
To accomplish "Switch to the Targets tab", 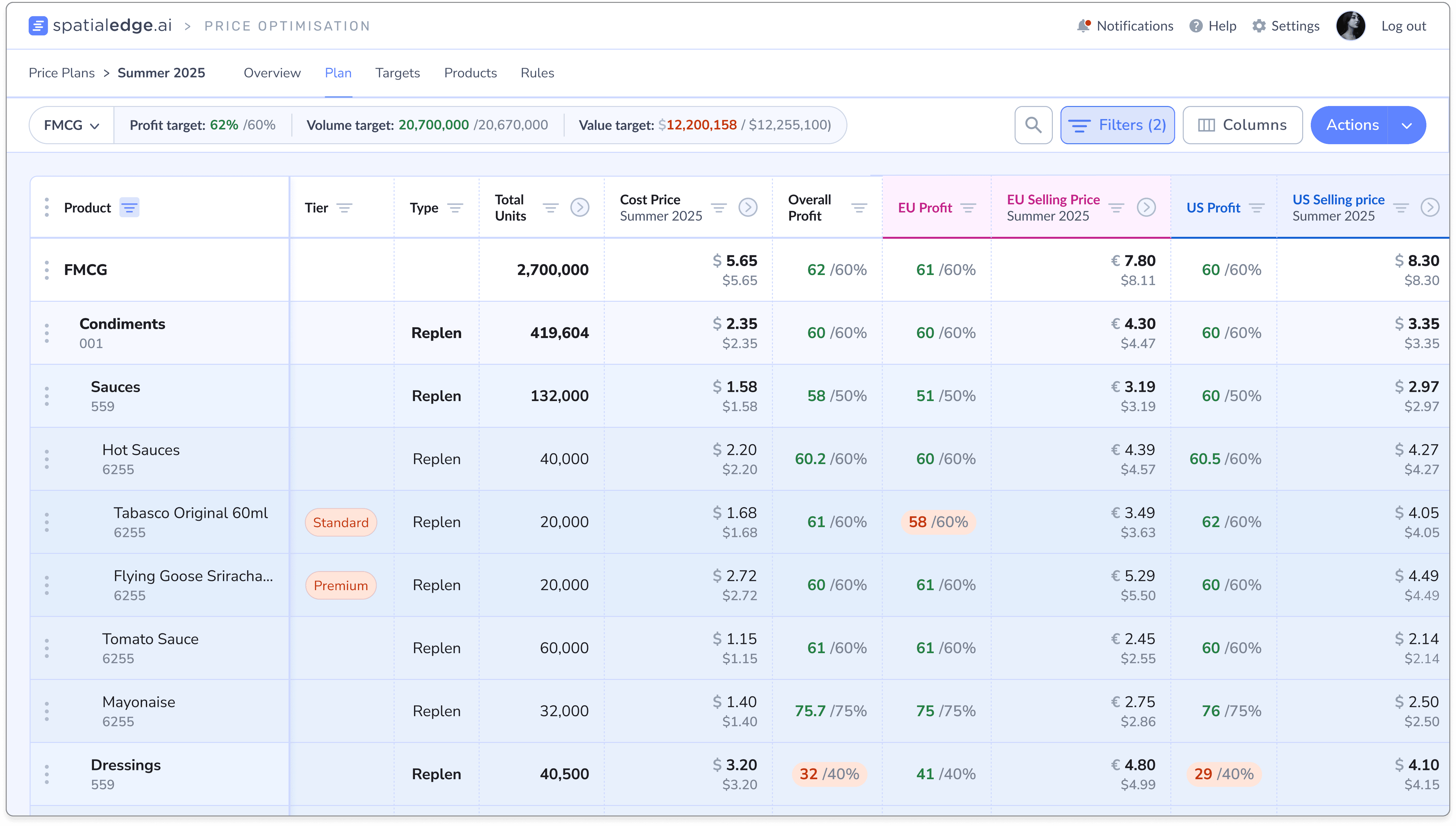I will [x=397, y=73].
